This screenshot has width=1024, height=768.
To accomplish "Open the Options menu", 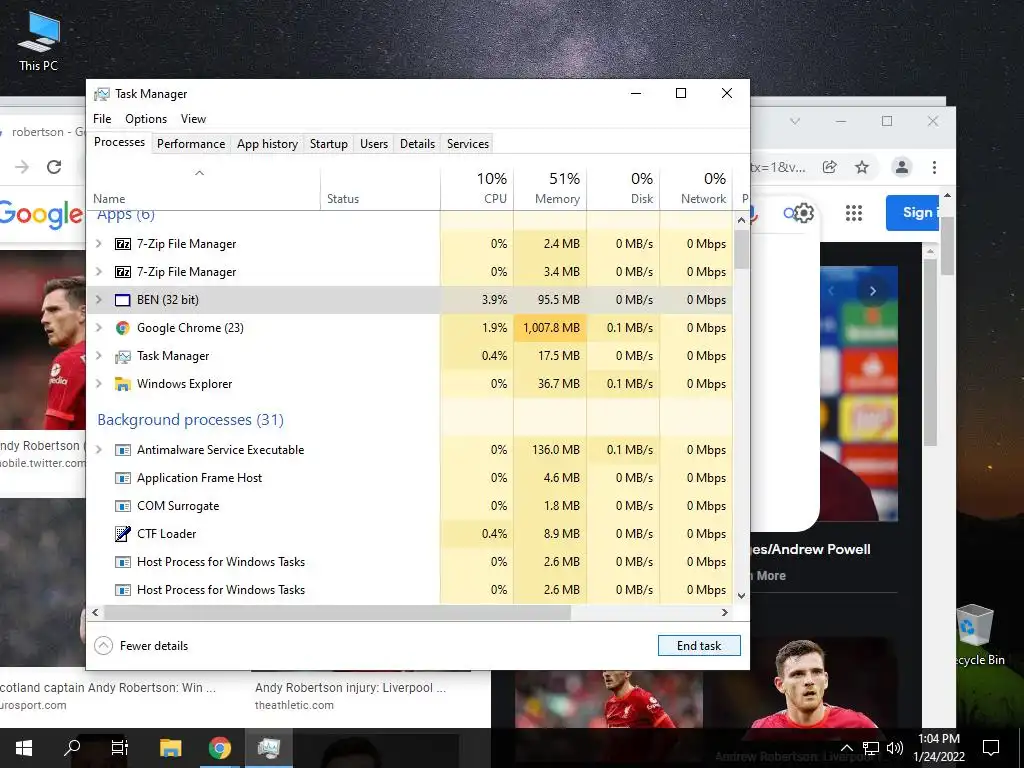I will 146,119.
